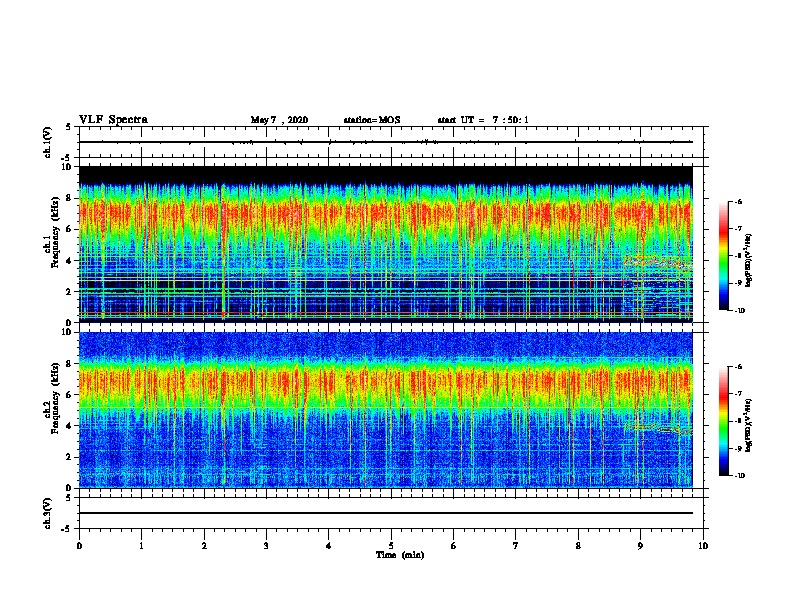Click the "-10" label on ch.1 color bar

coord(740,311)
